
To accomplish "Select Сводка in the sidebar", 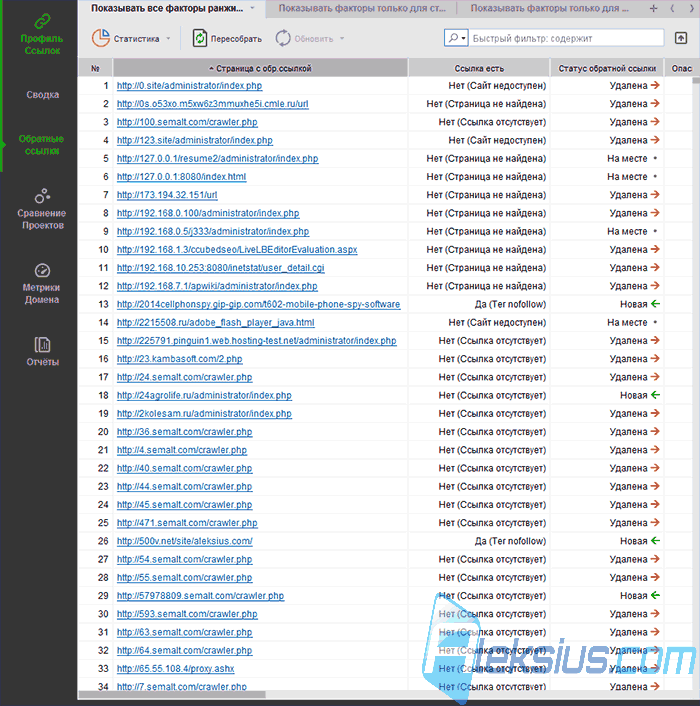I will point(42,95).
